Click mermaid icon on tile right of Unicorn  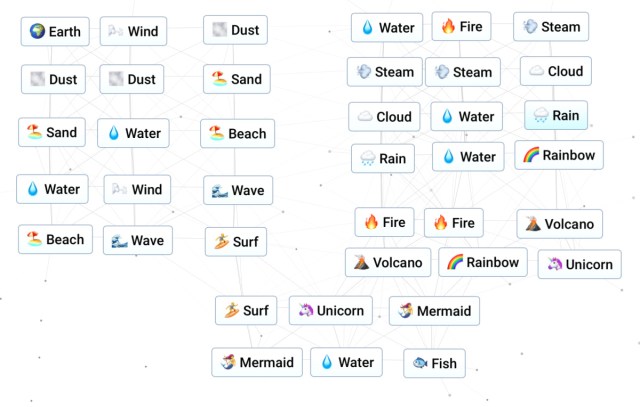point(405,311)
